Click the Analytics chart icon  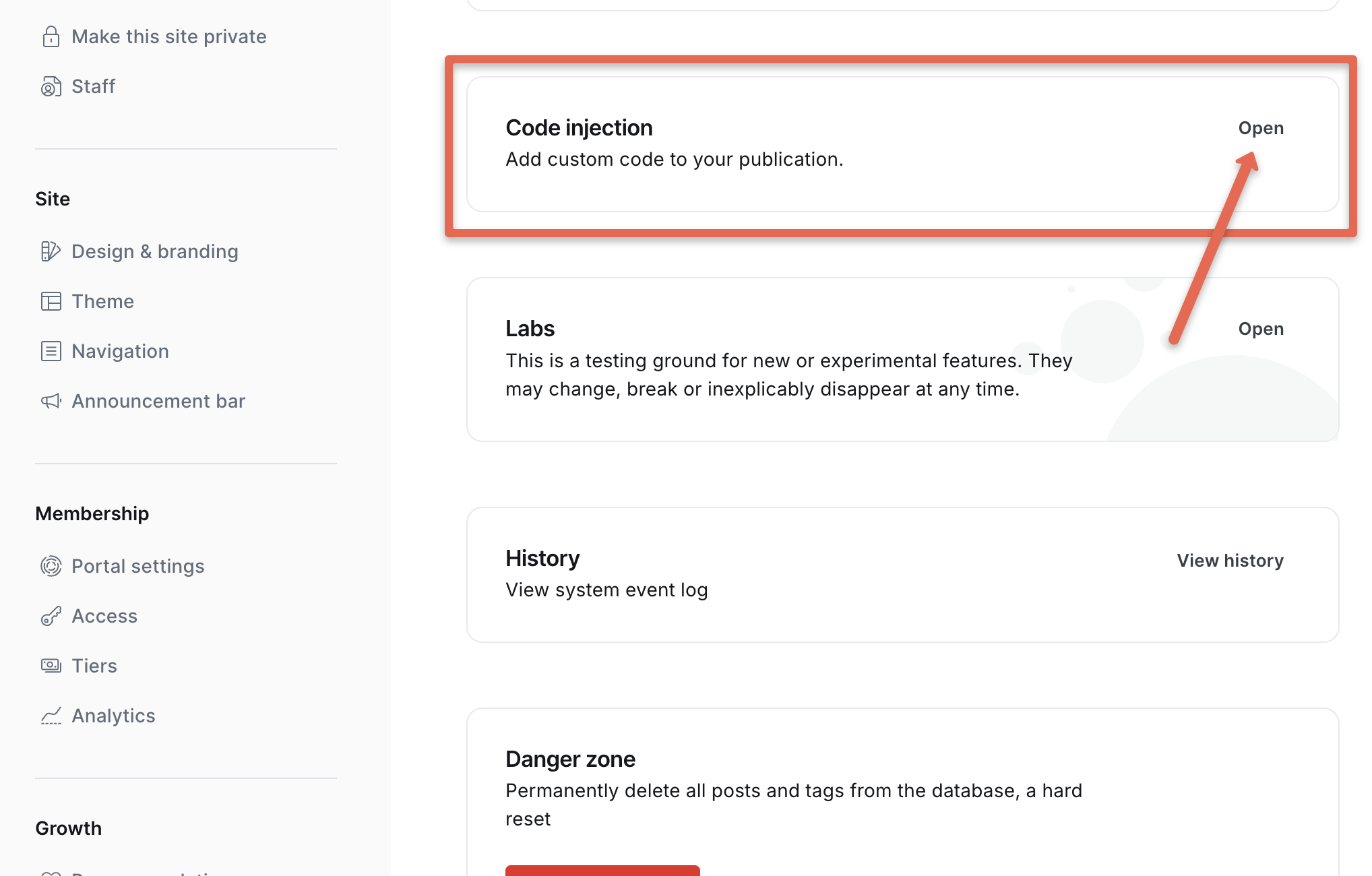(51, 716)
